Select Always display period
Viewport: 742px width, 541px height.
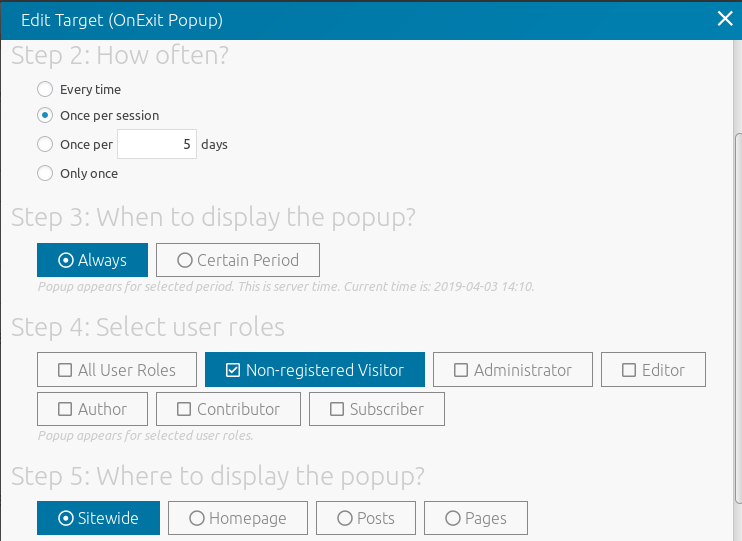(x=92, y=260)
